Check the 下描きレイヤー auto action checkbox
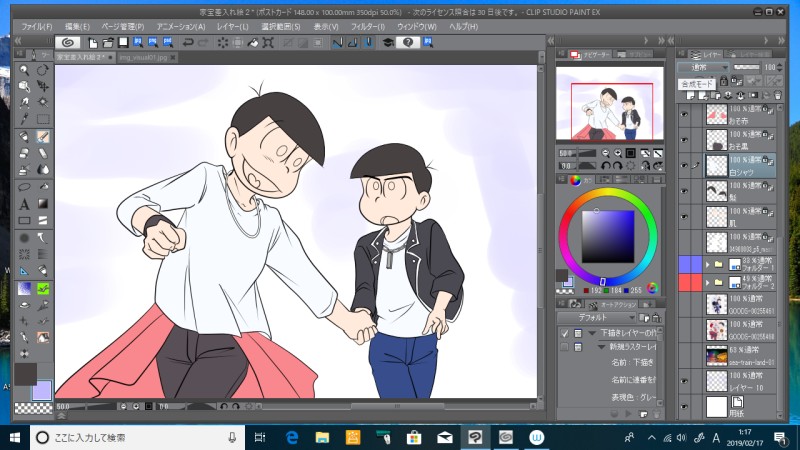This screenshot has width=800, height=450. coord(564,333)
